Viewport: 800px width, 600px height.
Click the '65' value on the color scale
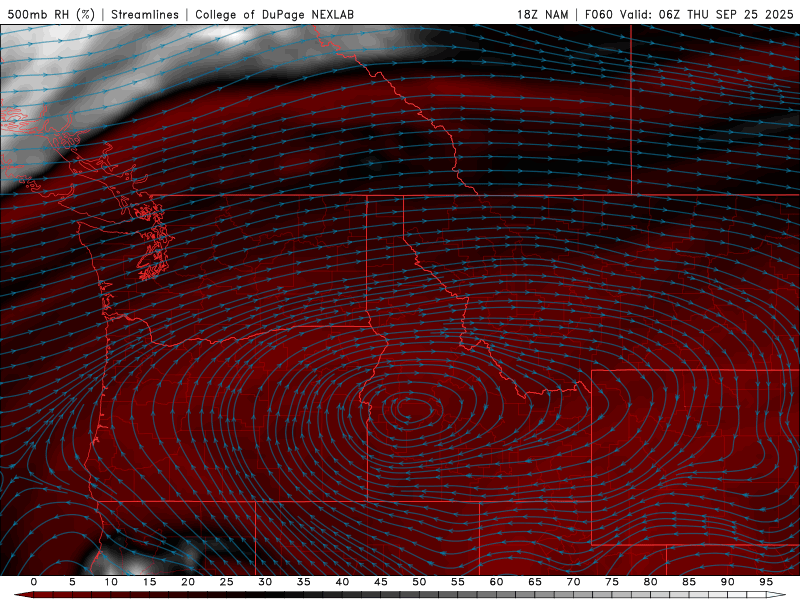(535, 582)
